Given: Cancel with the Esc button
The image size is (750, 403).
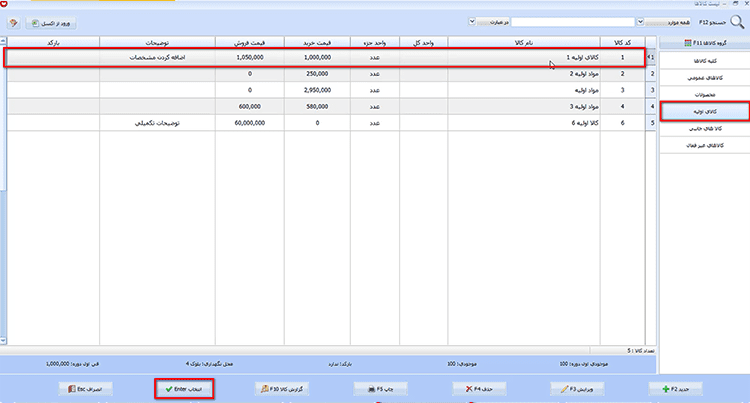Looking at the screenshot, I should (86, 389).
